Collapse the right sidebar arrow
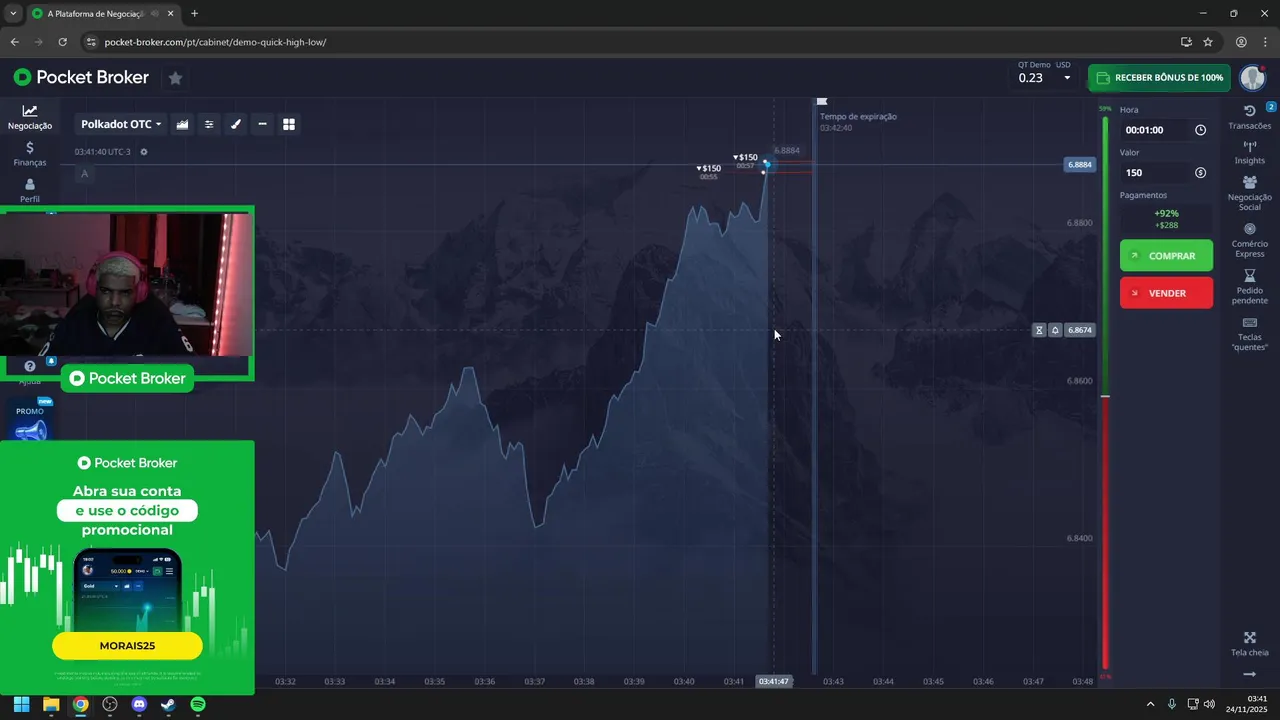This screenshot has height=720, width=1280. point(1250,674)
